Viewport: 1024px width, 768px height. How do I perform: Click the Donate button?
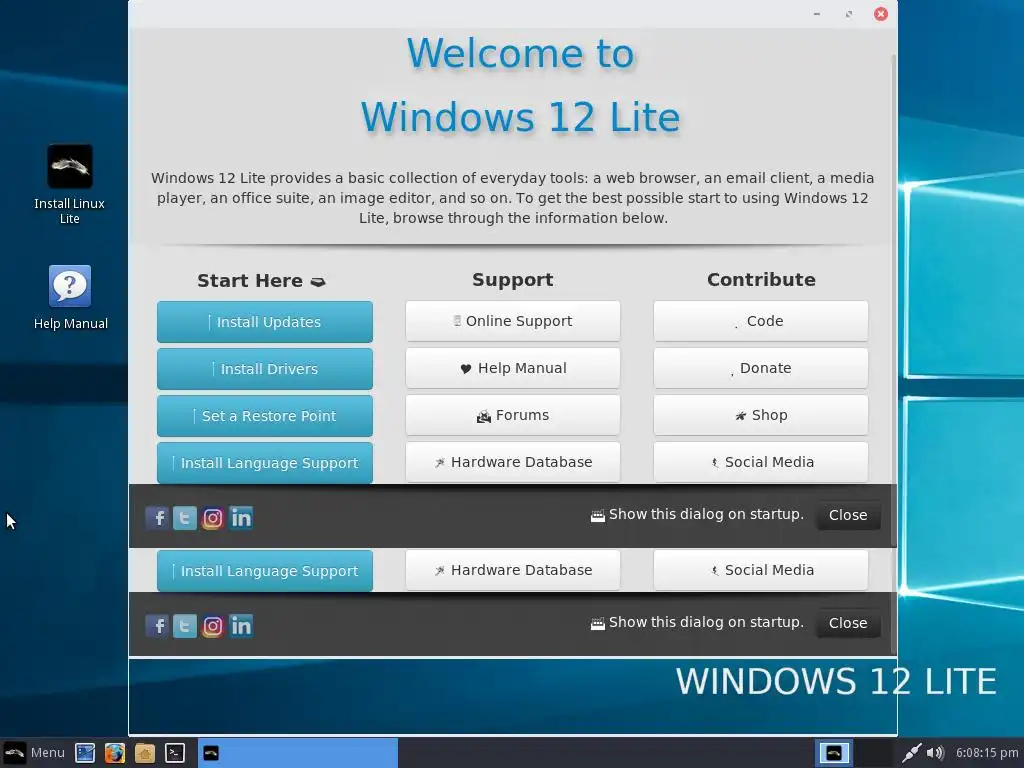761,368
